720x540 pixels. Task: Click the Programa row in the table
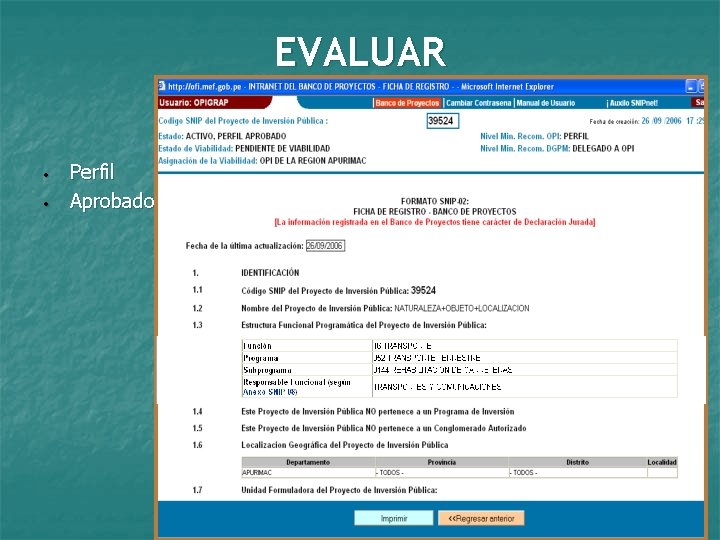point(459,358)
